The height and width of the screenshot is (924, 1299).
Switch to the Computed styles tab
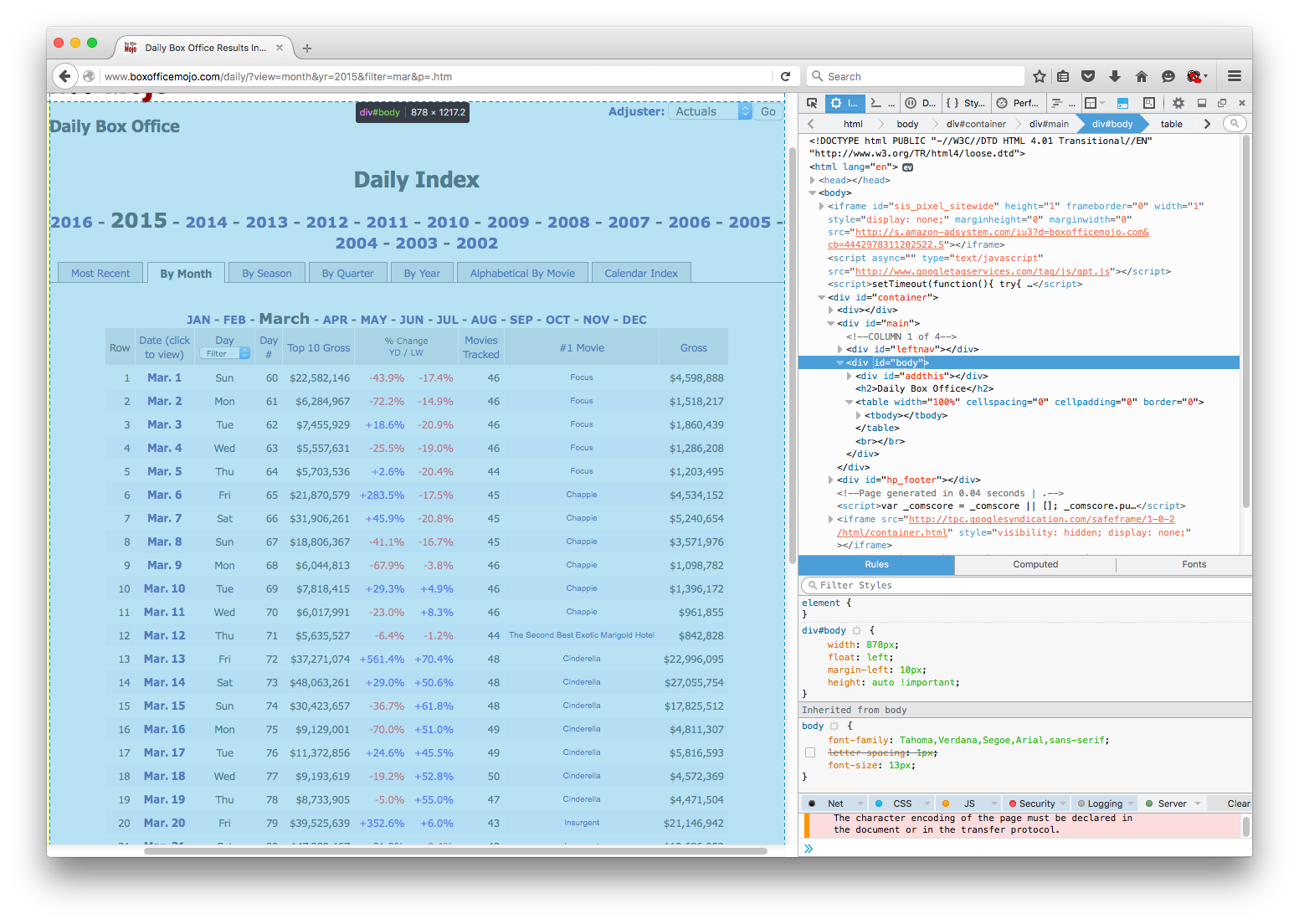[x=1035, y=565]
